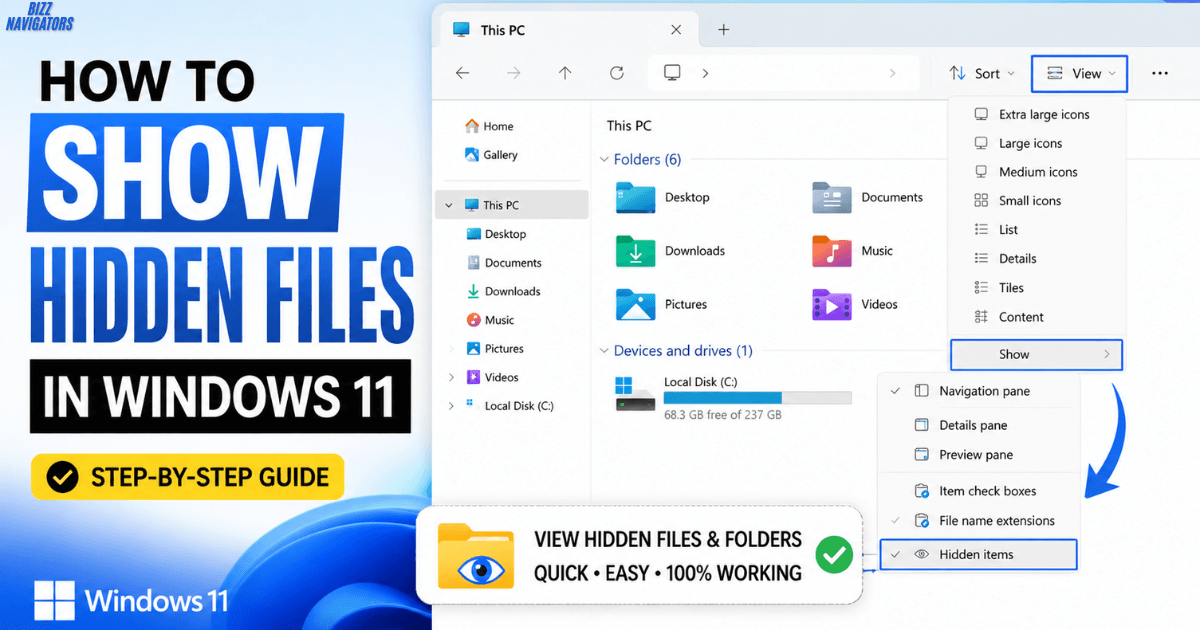This screenshot has width=1200, height=630.
Task: Choose Large icons view
Action: pos(1036,143)
